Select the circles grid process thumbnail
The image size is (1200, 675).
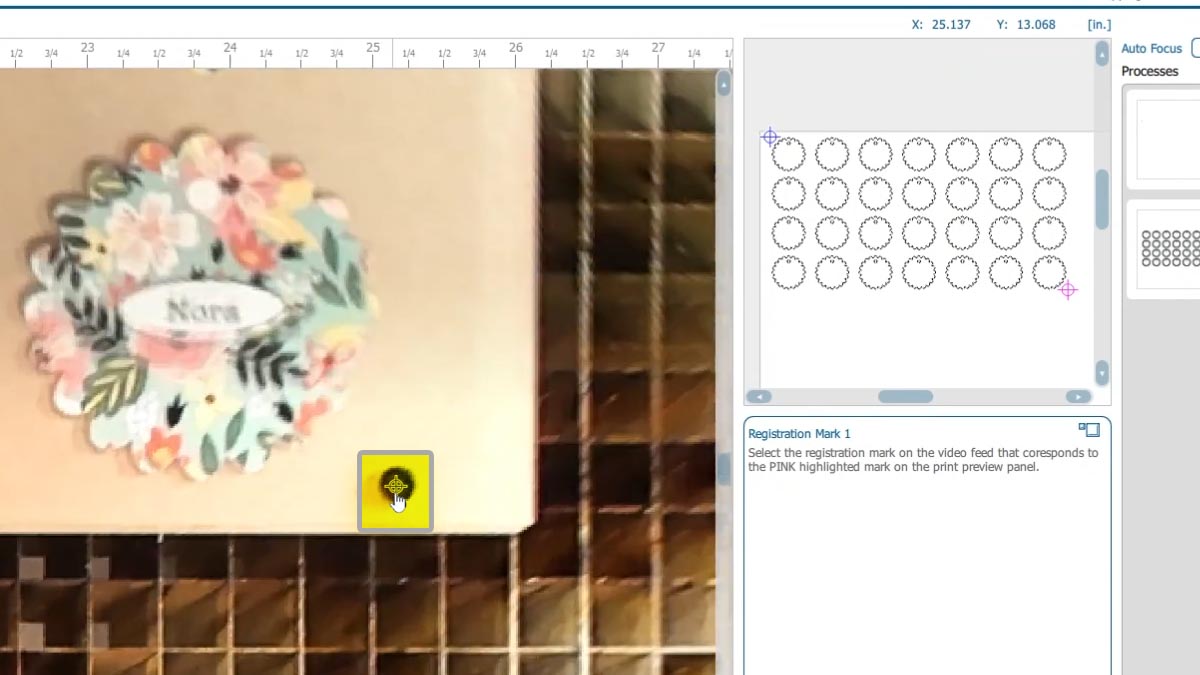pos(1169,248)
